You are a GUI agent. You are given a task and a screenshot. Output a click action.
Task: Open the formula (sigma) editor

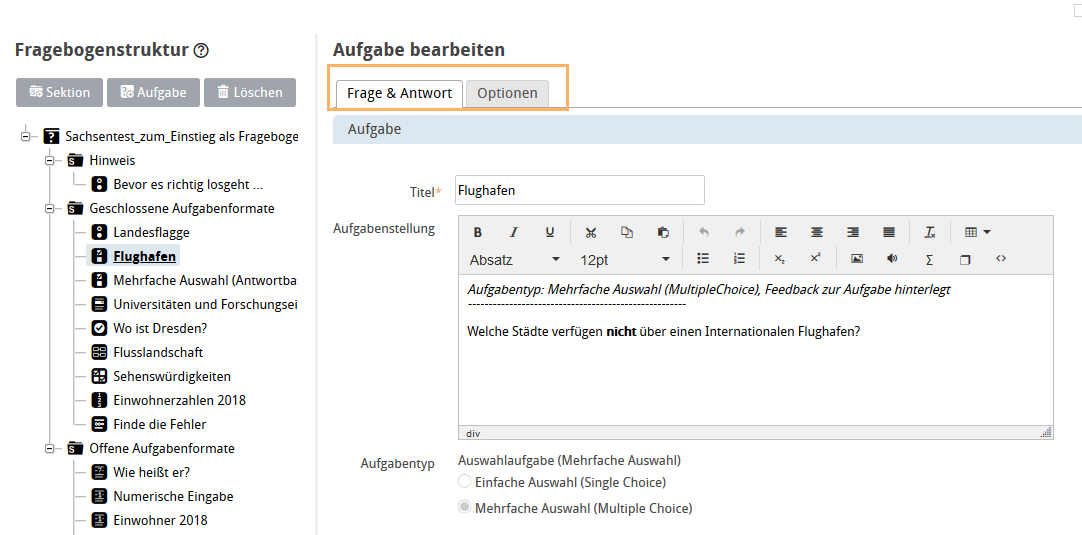929,259
